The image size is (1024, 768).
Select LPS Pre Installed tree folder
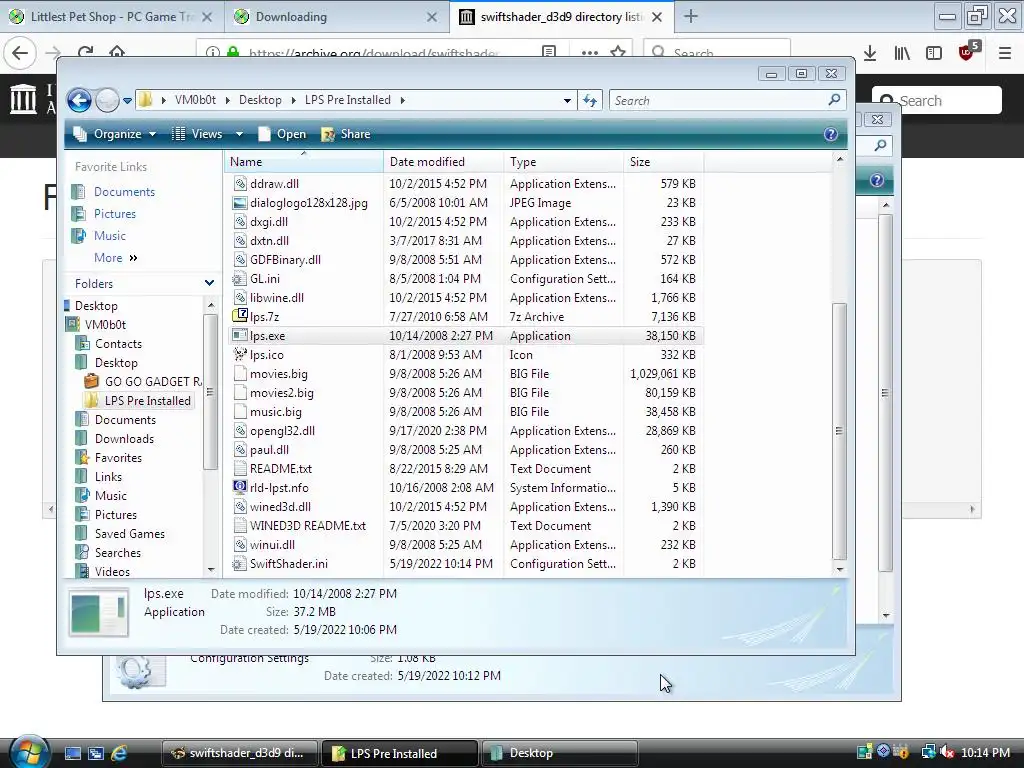point(148,401)
